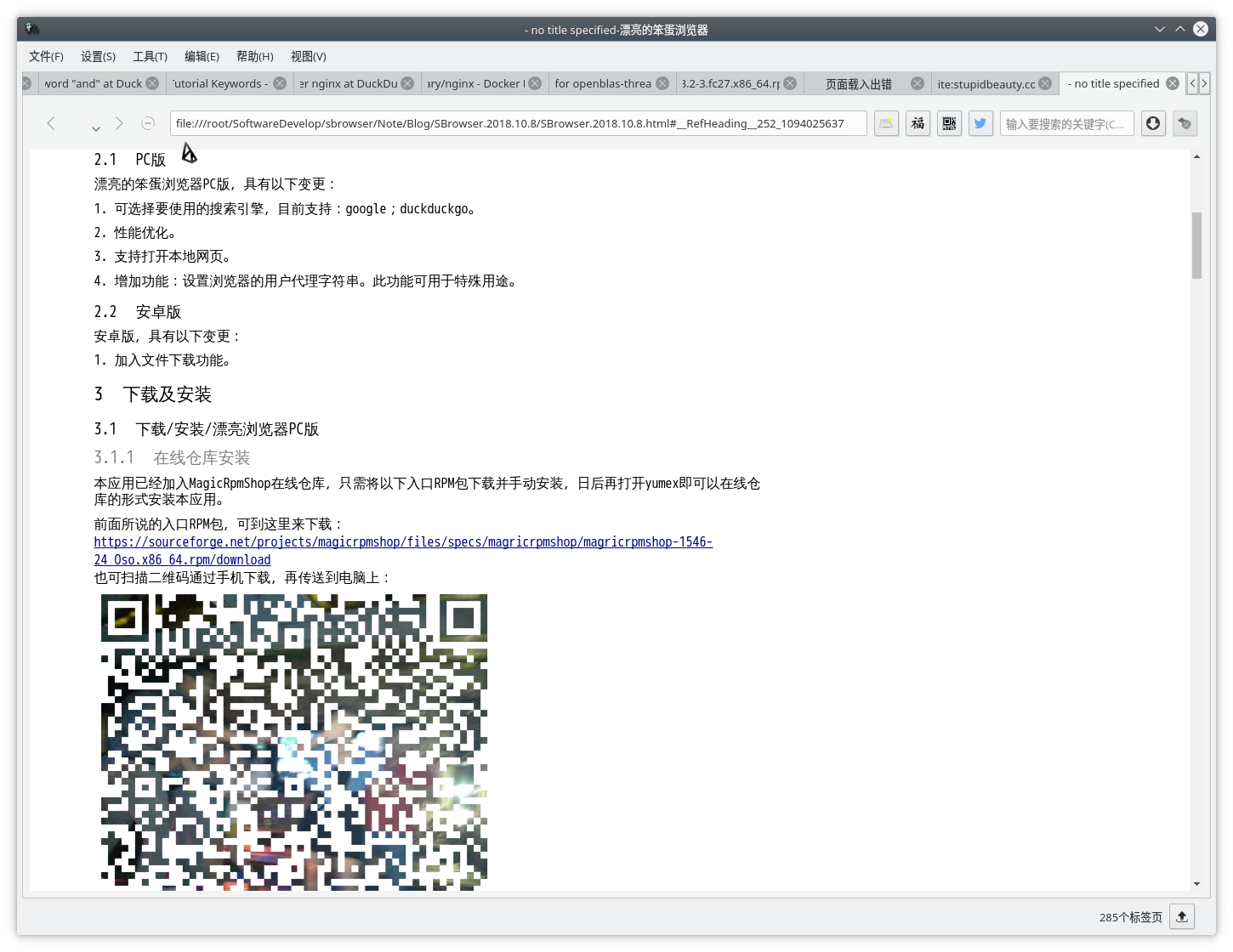Viewport: 1233px width, 952px height.
Task: Close the 'nginx at DuckDu' tab
Action: [x=407, y=83]
